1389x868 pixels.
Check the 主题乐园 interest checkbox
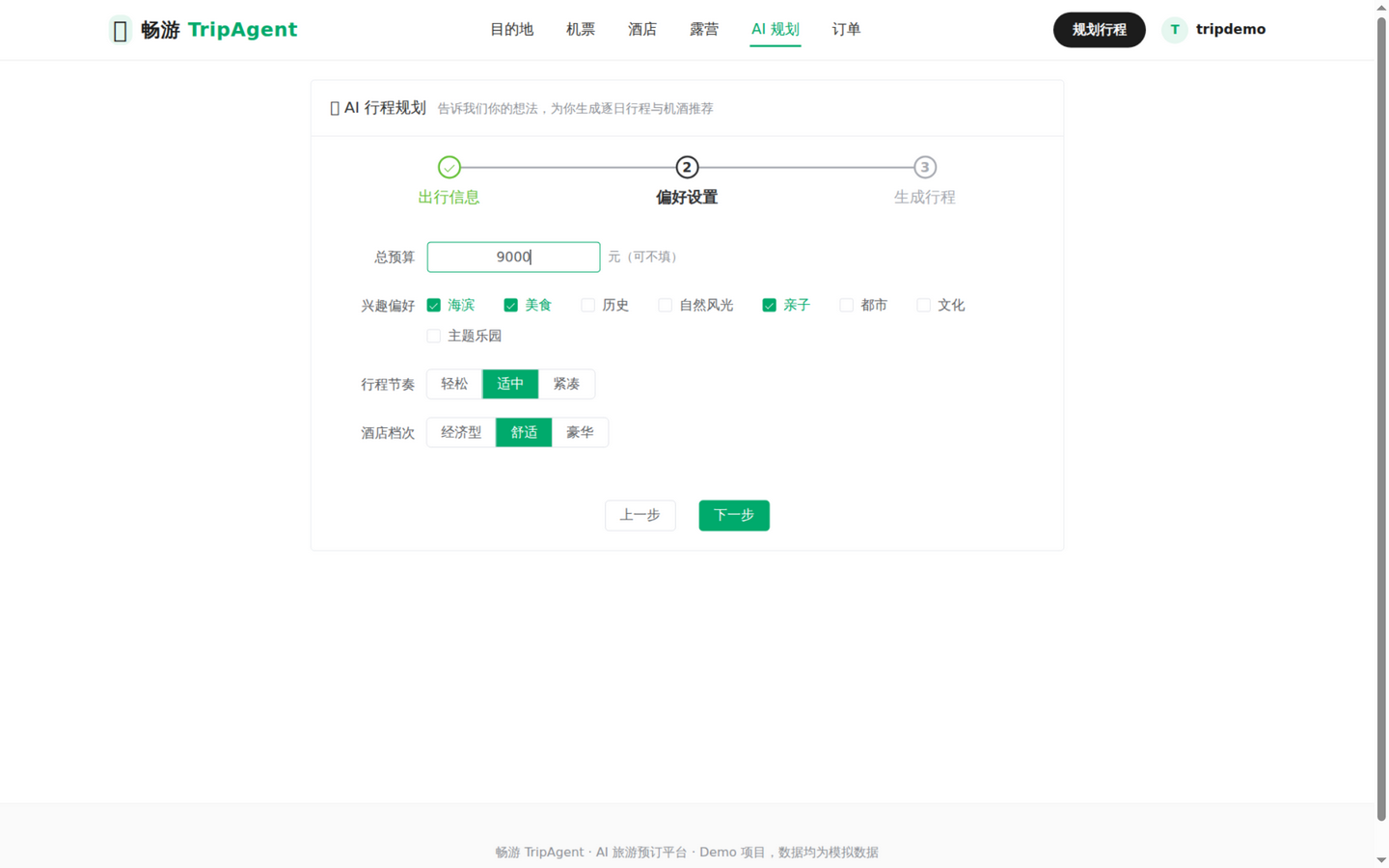point(434,336)
